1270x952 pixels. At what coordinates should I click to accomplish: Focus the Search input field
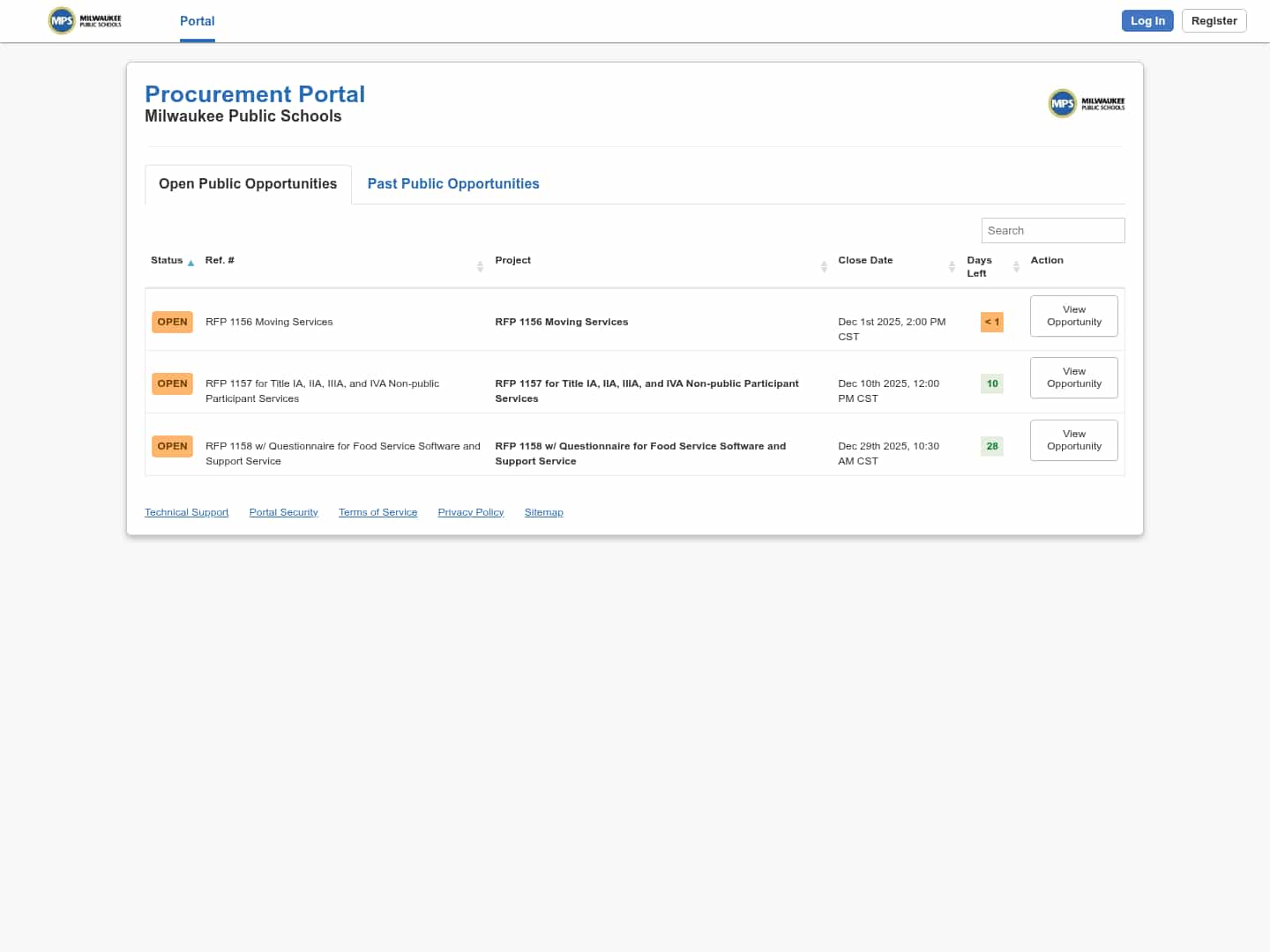pyautogui.click(x=1052, y=230)
